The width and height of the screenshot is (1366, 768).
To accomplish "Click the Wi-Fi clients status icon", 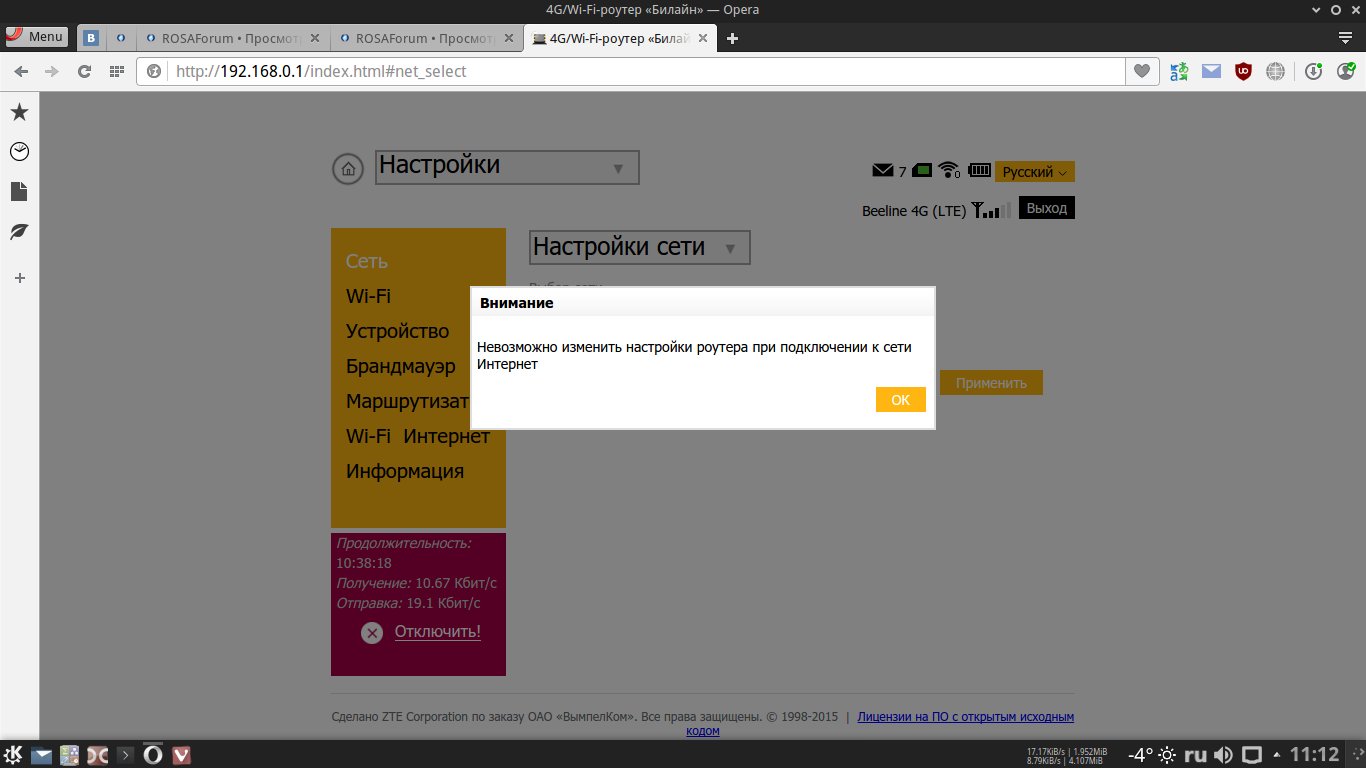I will coord(949,170).
